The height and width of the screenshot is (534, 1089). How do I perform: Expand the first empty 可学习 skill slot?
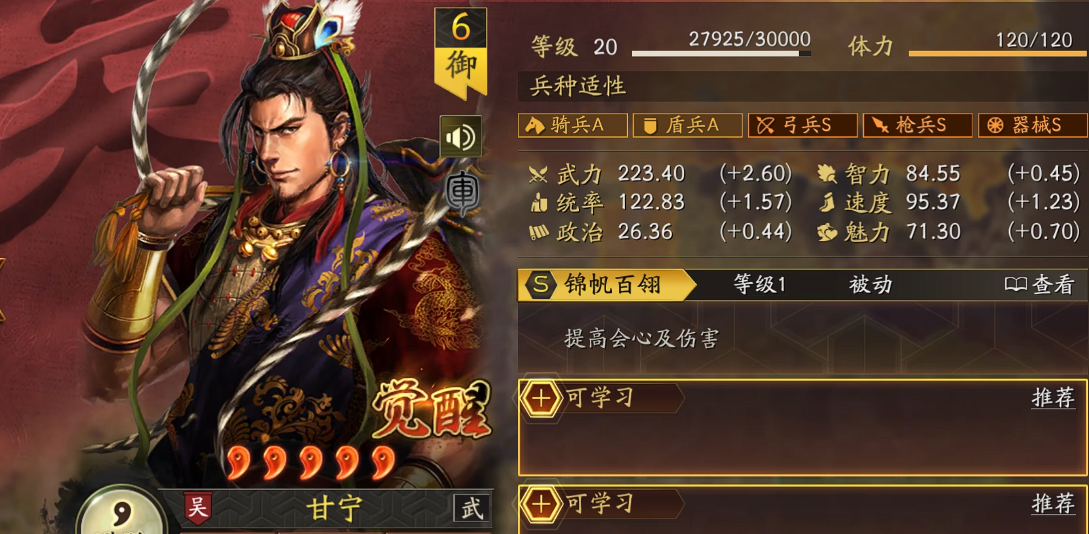click(x=803, y=428)
